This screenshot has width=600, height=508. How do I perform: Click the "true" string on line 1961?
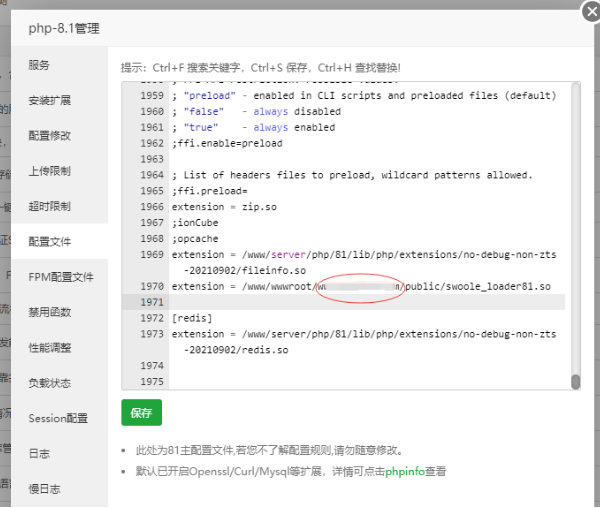201,127
